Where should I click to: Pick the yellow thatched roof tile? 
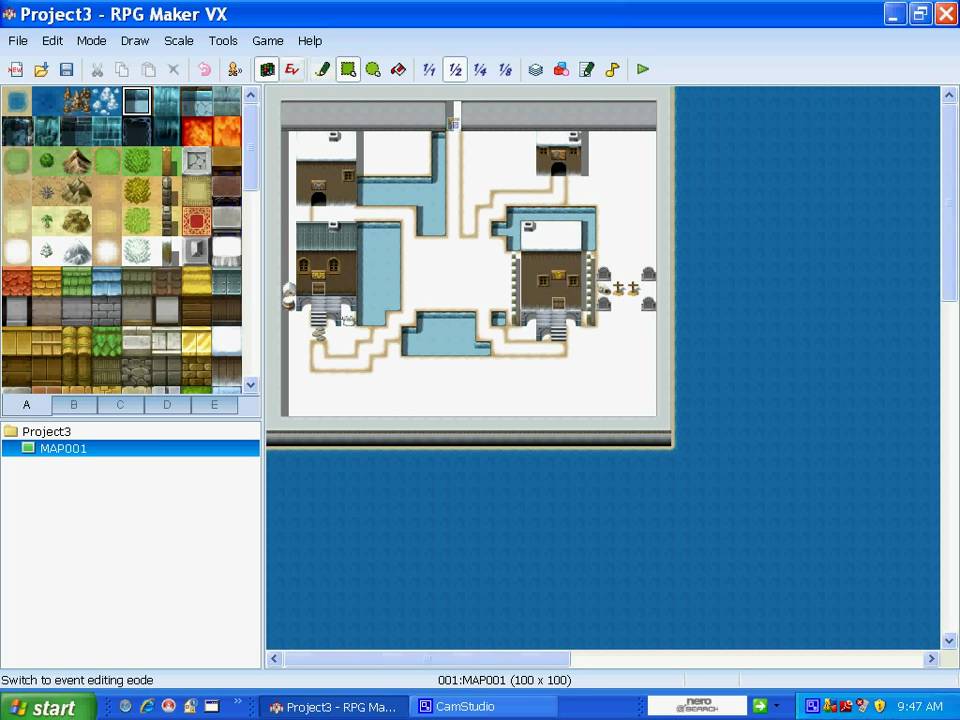point(197,282)
